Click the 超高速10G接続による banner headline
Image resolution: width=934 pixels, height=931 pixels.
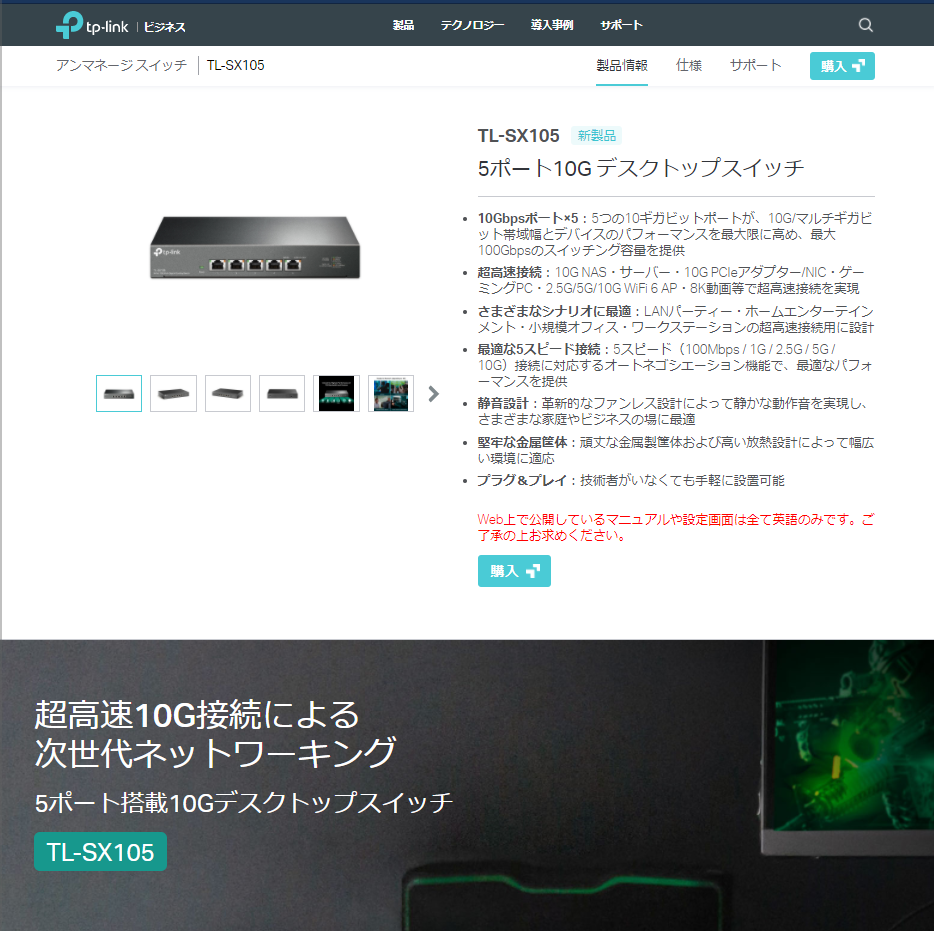197,715
